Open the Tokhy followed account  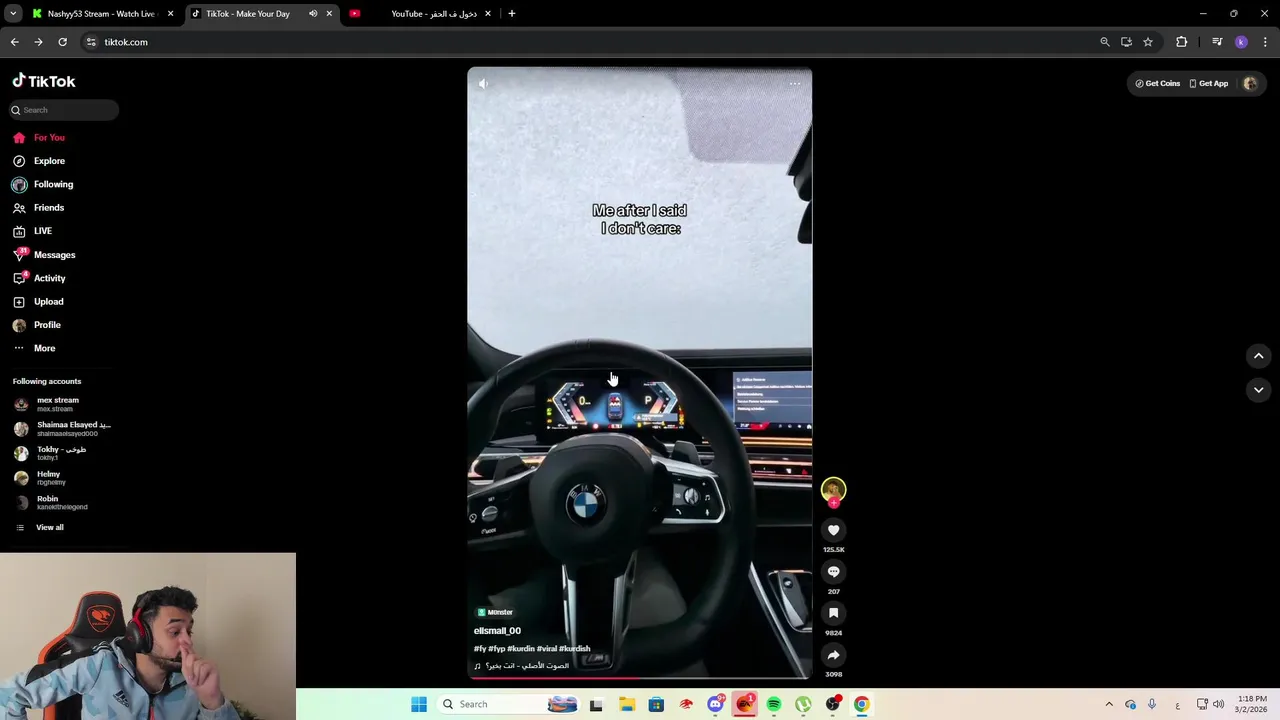pyautogui.click(x=50, y=453)
